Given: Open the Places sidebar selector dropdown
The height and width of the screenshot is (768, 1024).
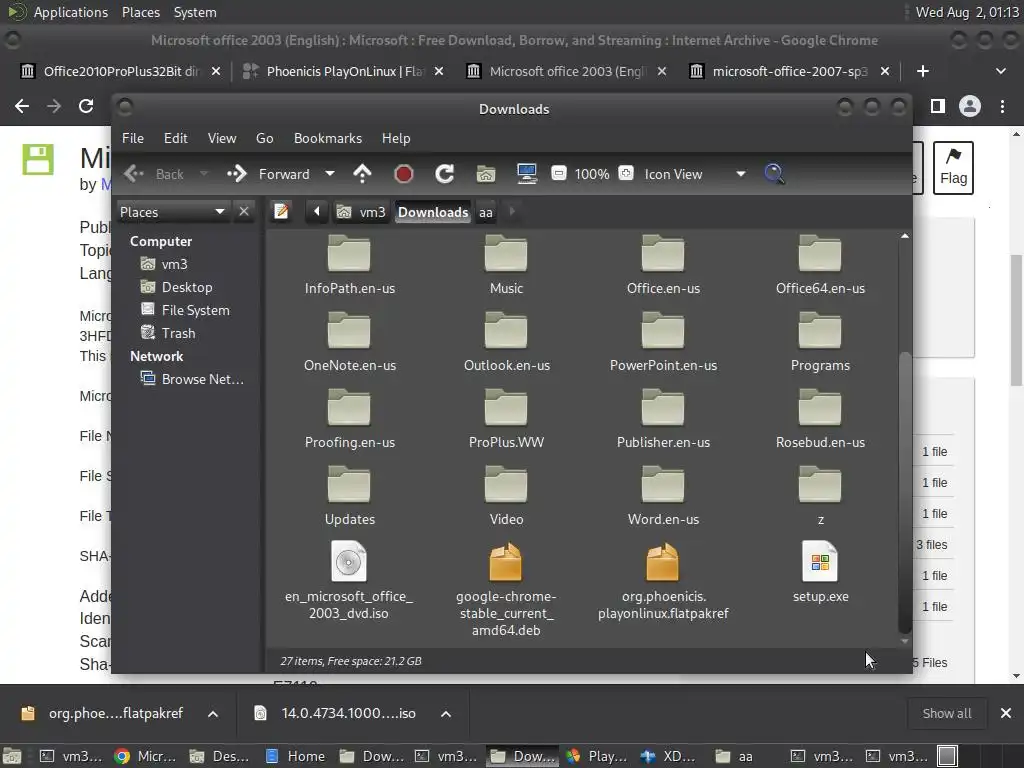Looking at the screenshot, I should [173, 212].
